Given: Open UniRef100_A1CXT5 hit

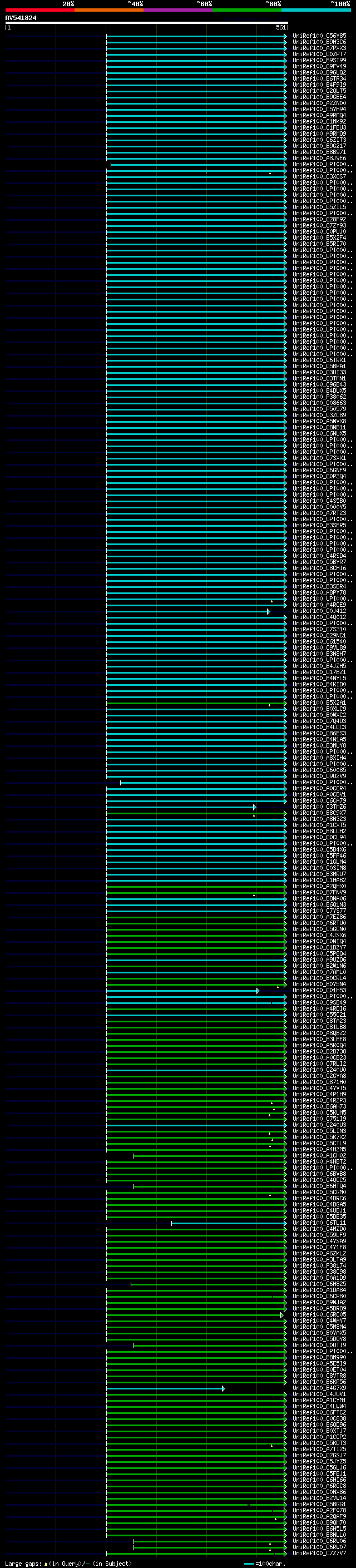Looking at the screenshot, I should (319, 825).
